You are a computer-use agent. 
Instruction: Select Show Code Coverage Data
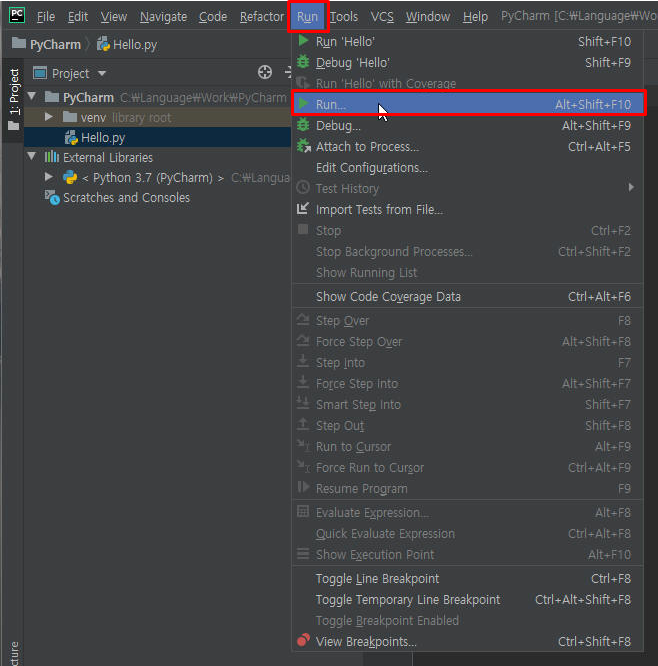pos(467,296)
